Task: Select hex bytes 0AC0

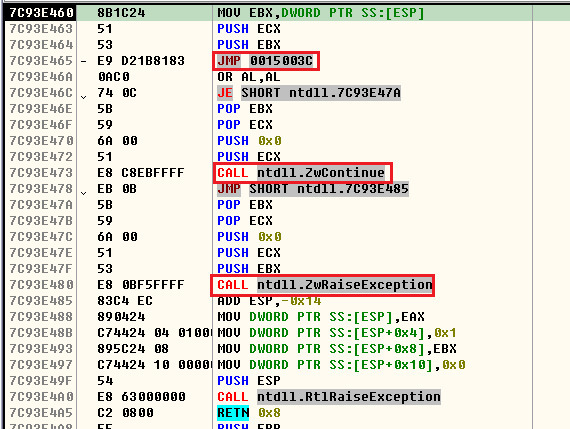Action: point(113,77)
